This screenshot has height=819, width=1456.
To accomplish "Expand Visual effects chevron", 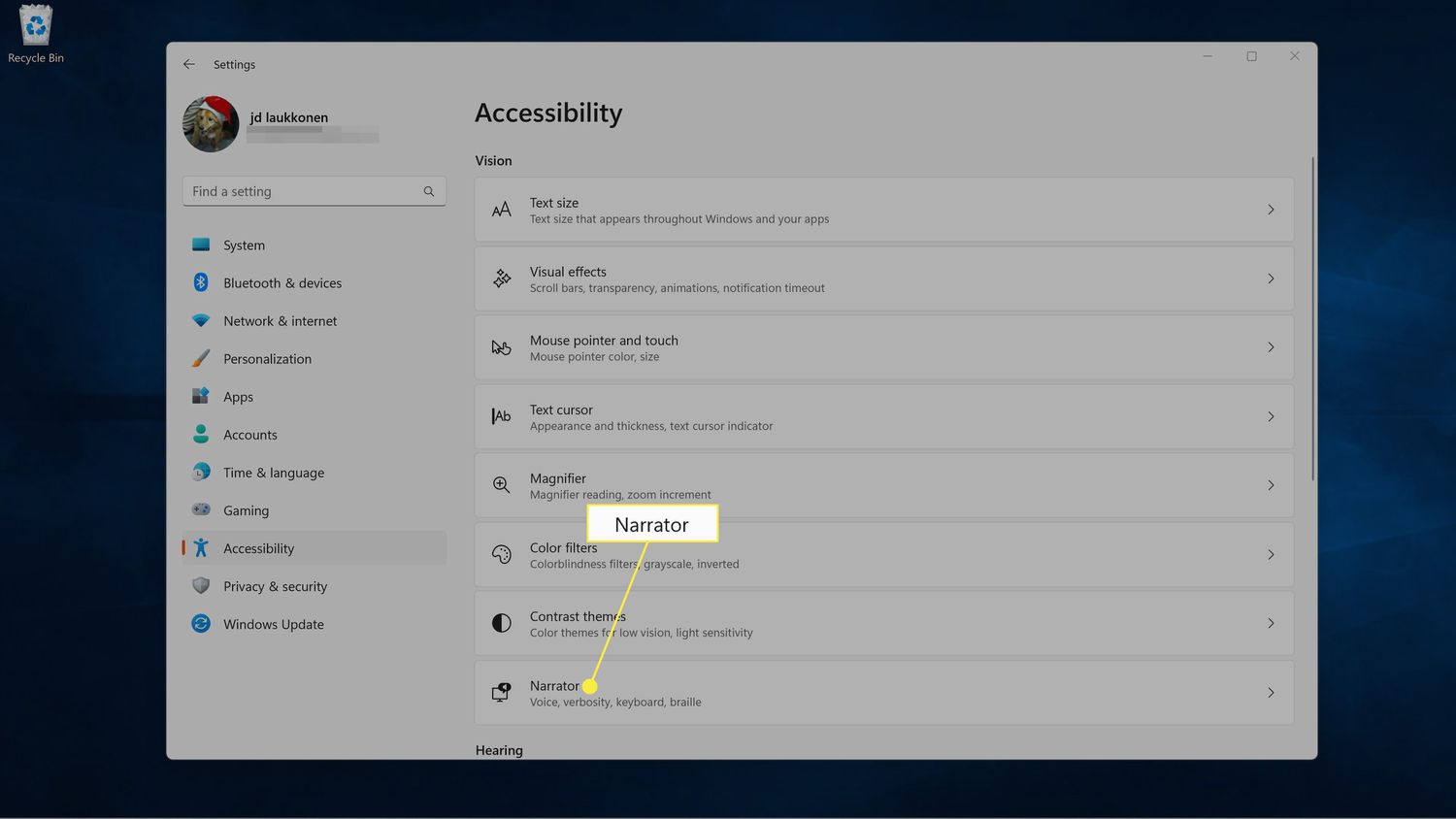I will [1271, 278].
